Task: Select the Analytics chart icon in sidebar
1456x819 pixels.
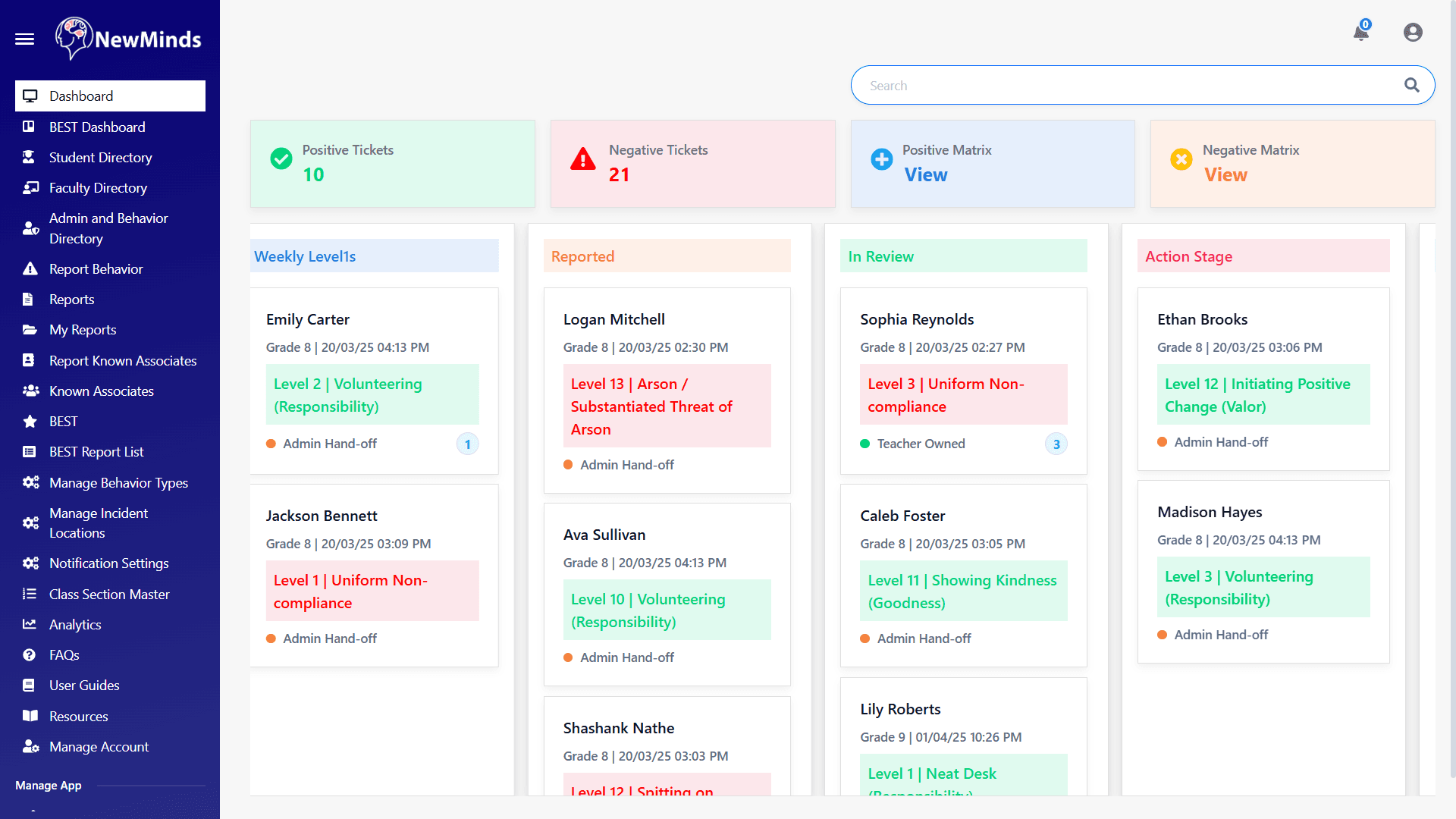Action: [30, 624]
